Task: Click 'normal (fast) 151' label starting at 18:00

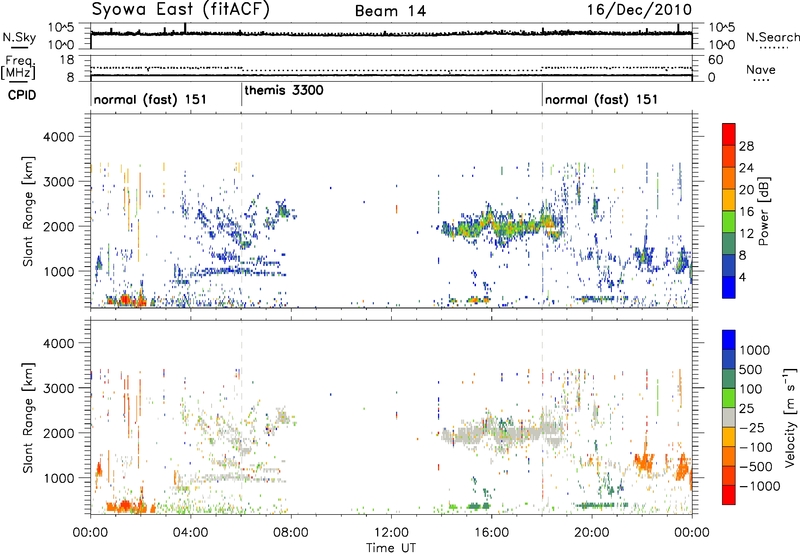Action: tap(601, 99)
